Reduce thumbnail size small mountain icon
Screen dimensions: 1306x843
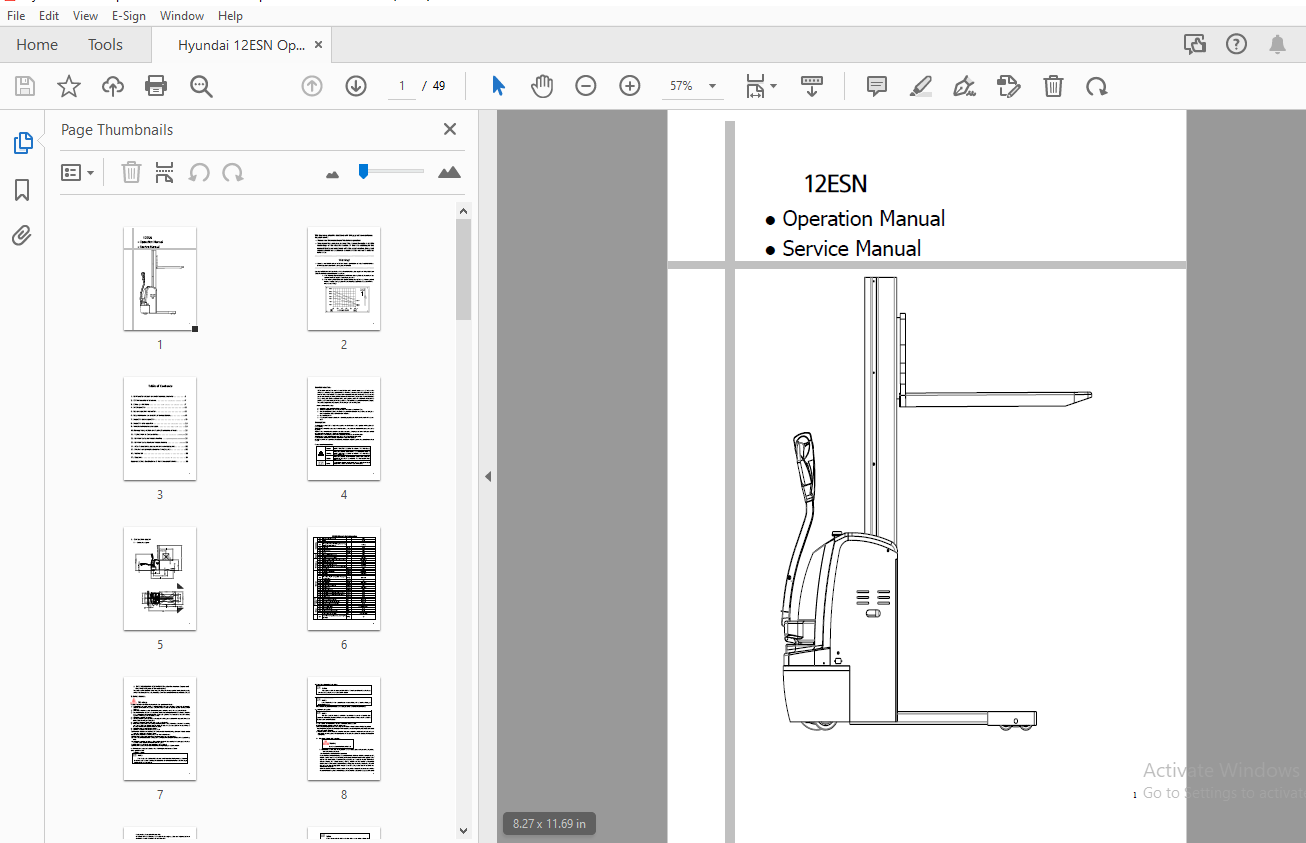pyautogui.click(x=333, y=174)
